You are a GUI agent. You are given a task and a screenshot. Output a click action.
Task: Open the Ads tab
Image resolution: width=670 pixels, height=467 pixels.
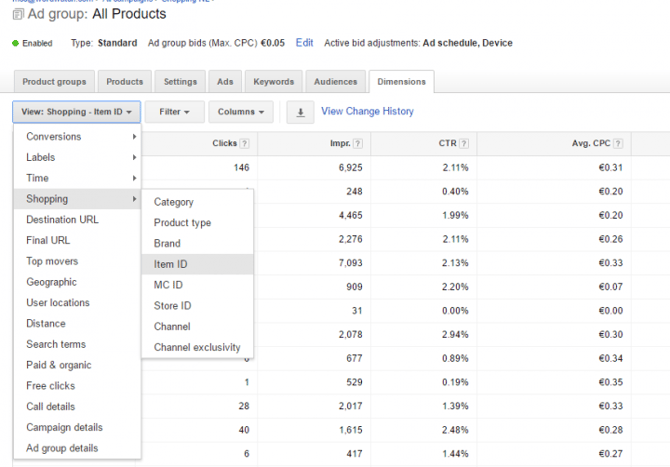(x=225, y=82)
